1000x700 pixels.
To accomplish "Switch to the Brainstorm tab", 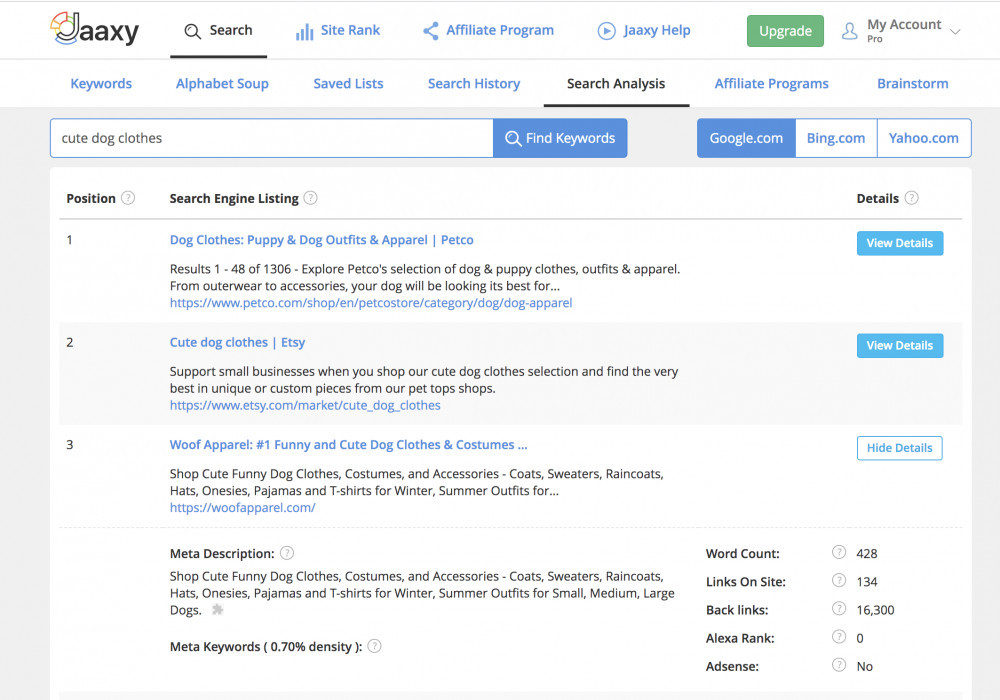I will click(x=913, y=84).
